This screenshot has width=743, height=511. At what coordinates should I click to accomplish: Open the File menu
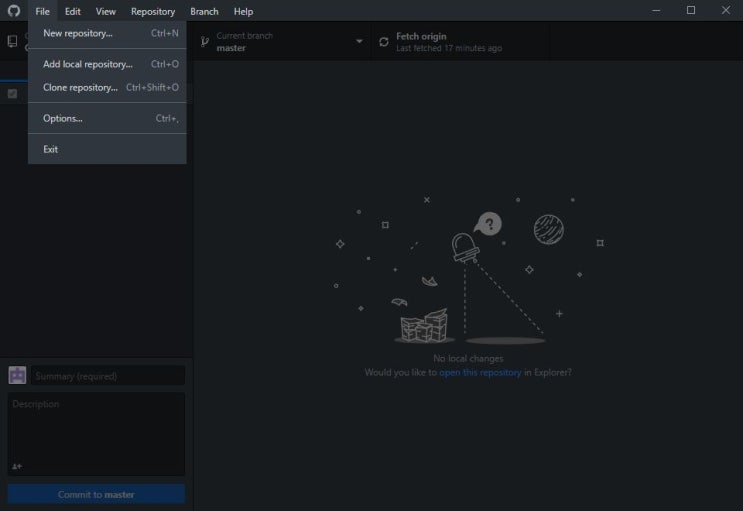42,11
